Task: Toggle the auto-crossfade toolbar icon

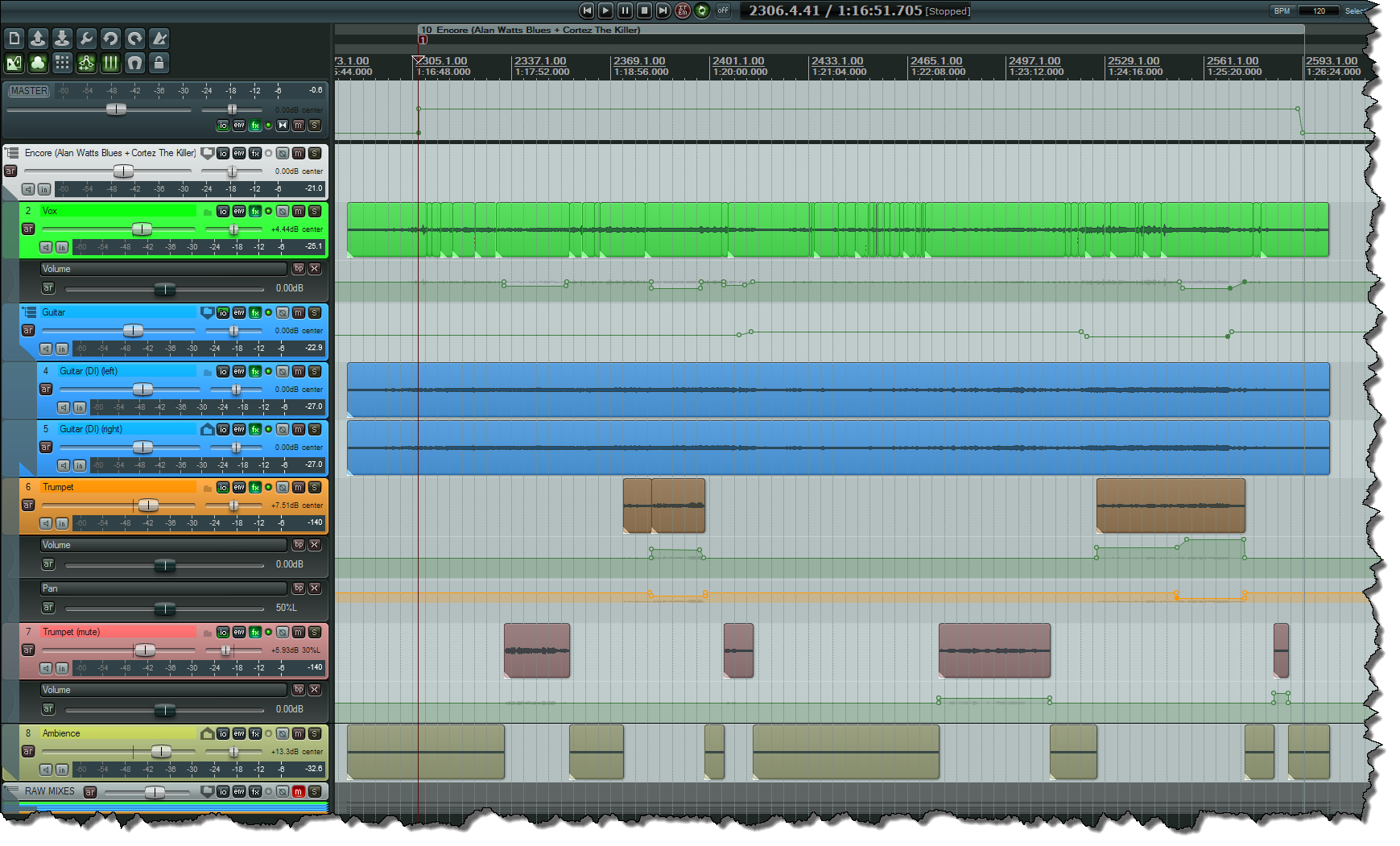Action: (x=14, y=63)
